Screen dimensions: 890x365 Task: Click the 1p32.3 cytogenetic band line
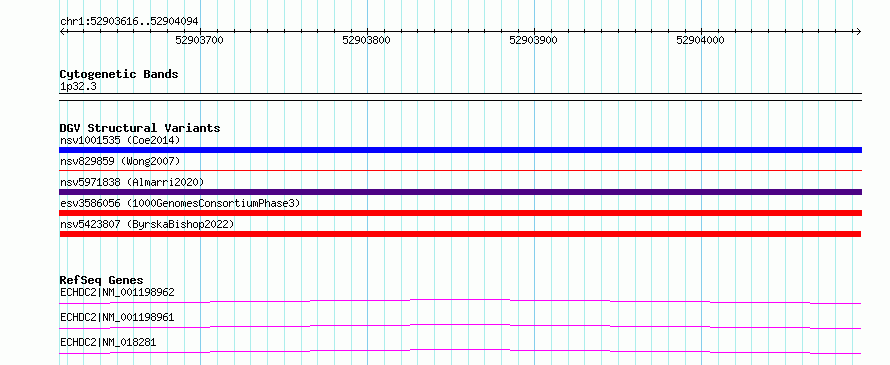pyautogui.click(x=460, y=97)
